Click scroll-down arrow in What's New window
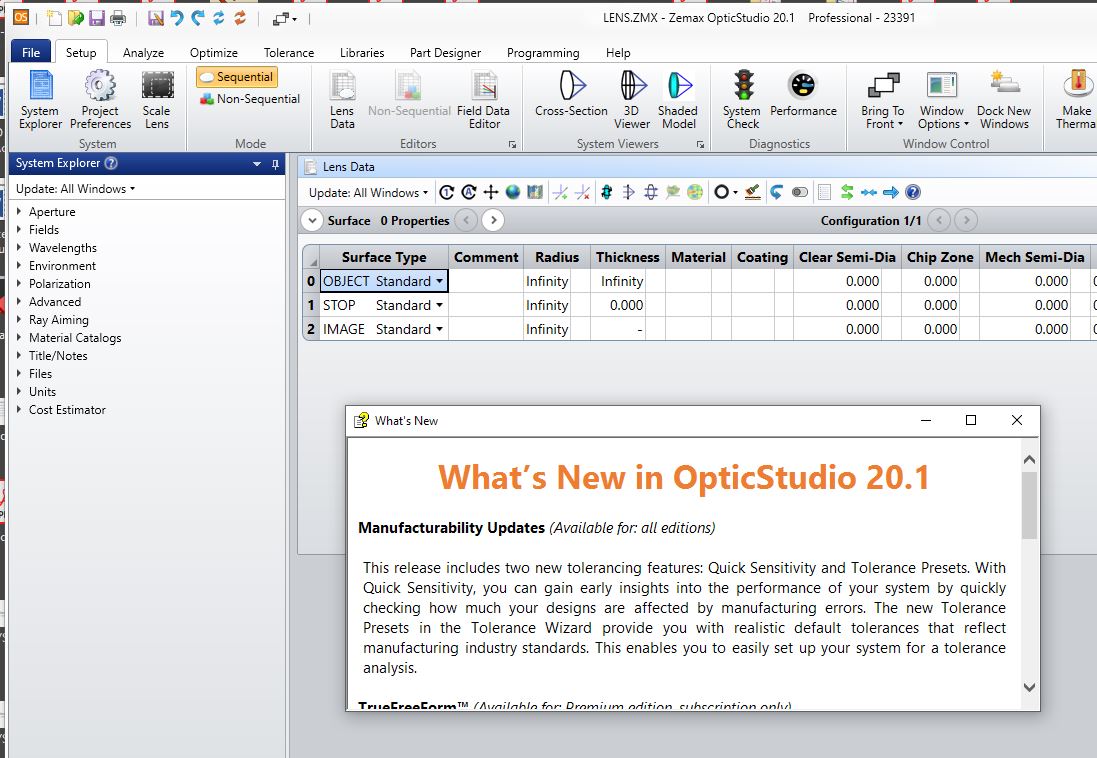The height and width of the screenshot is (758, 1097). tap(1029, 687)
